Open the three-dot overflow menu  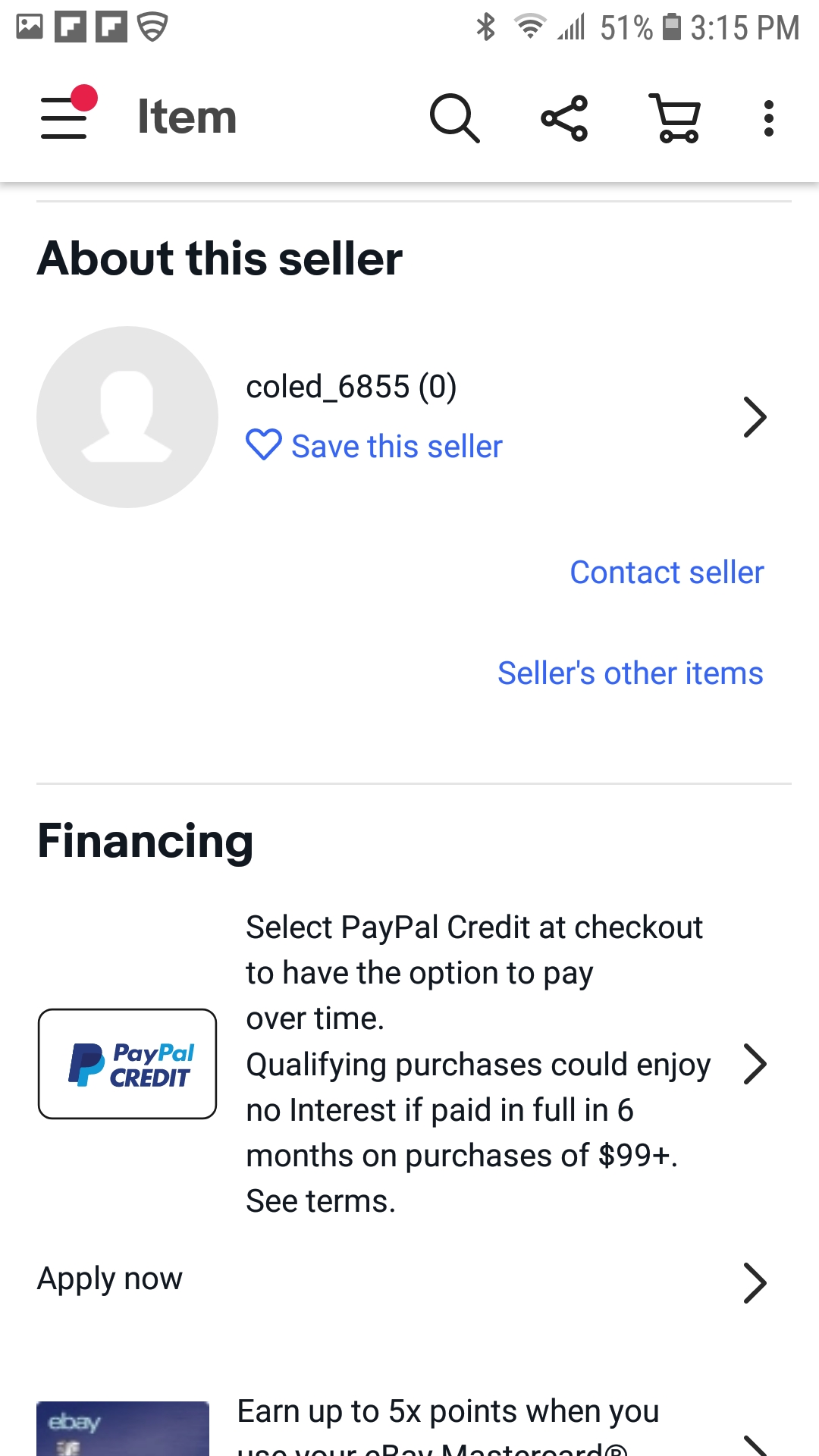coord(768,118)
